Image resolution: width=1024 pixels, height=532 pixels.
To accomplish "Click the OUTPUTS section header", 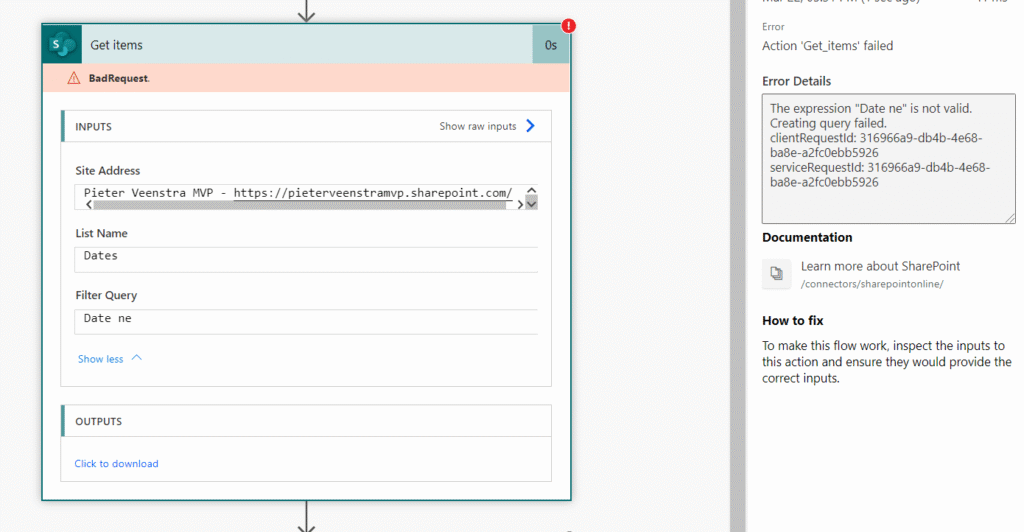I will click(306, 421).
